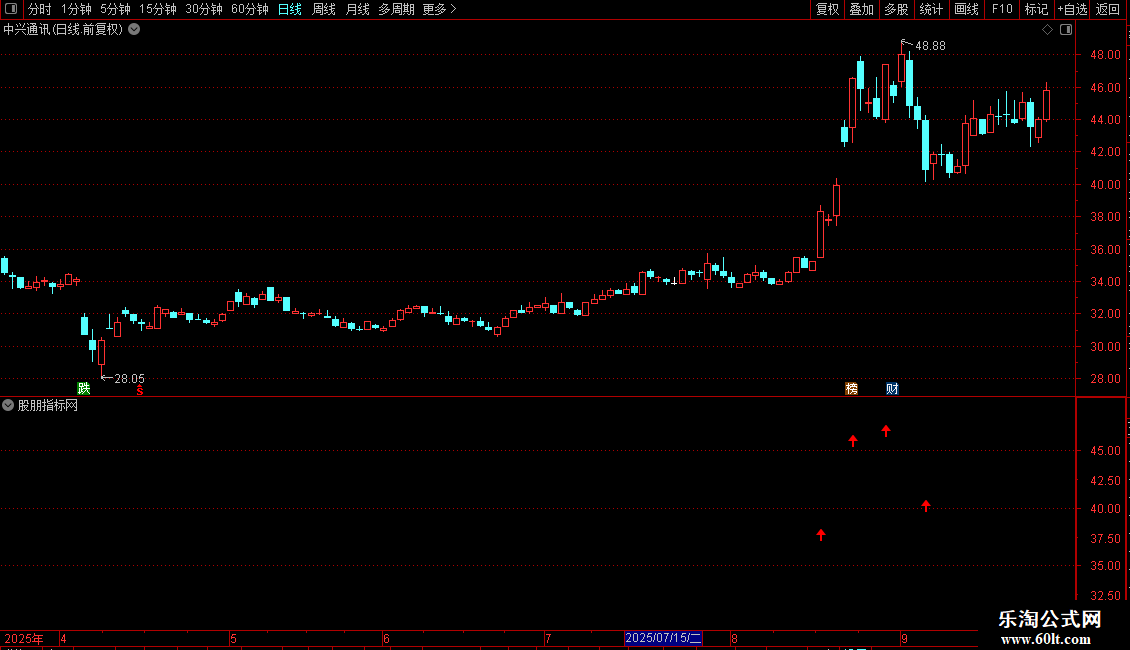This screenshot has height=650, width=1130.
Task: Click 返回 to go back
Action: coord(1108,9)
